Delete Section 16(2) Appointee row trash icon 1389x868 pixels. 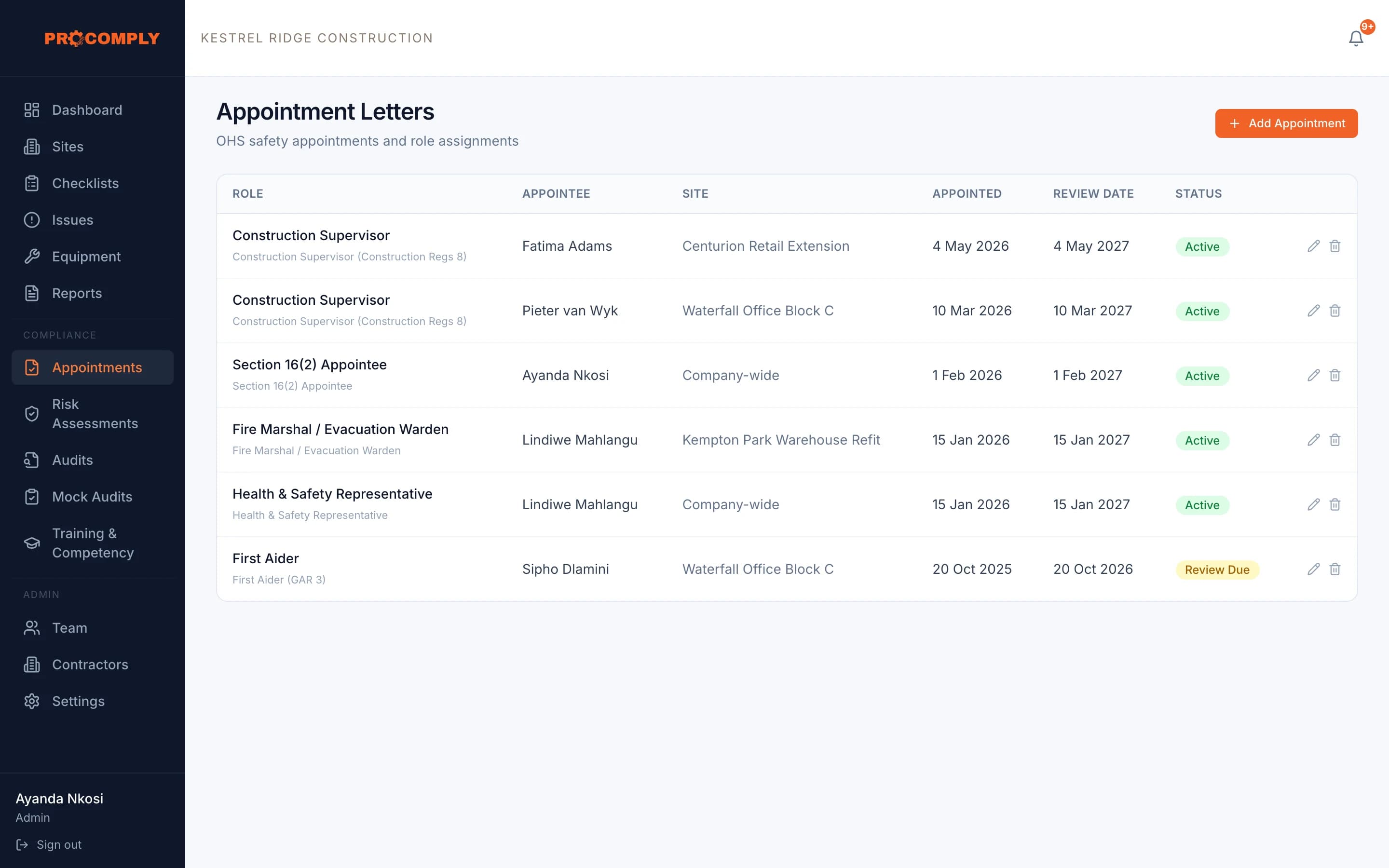click(1335, 376)
